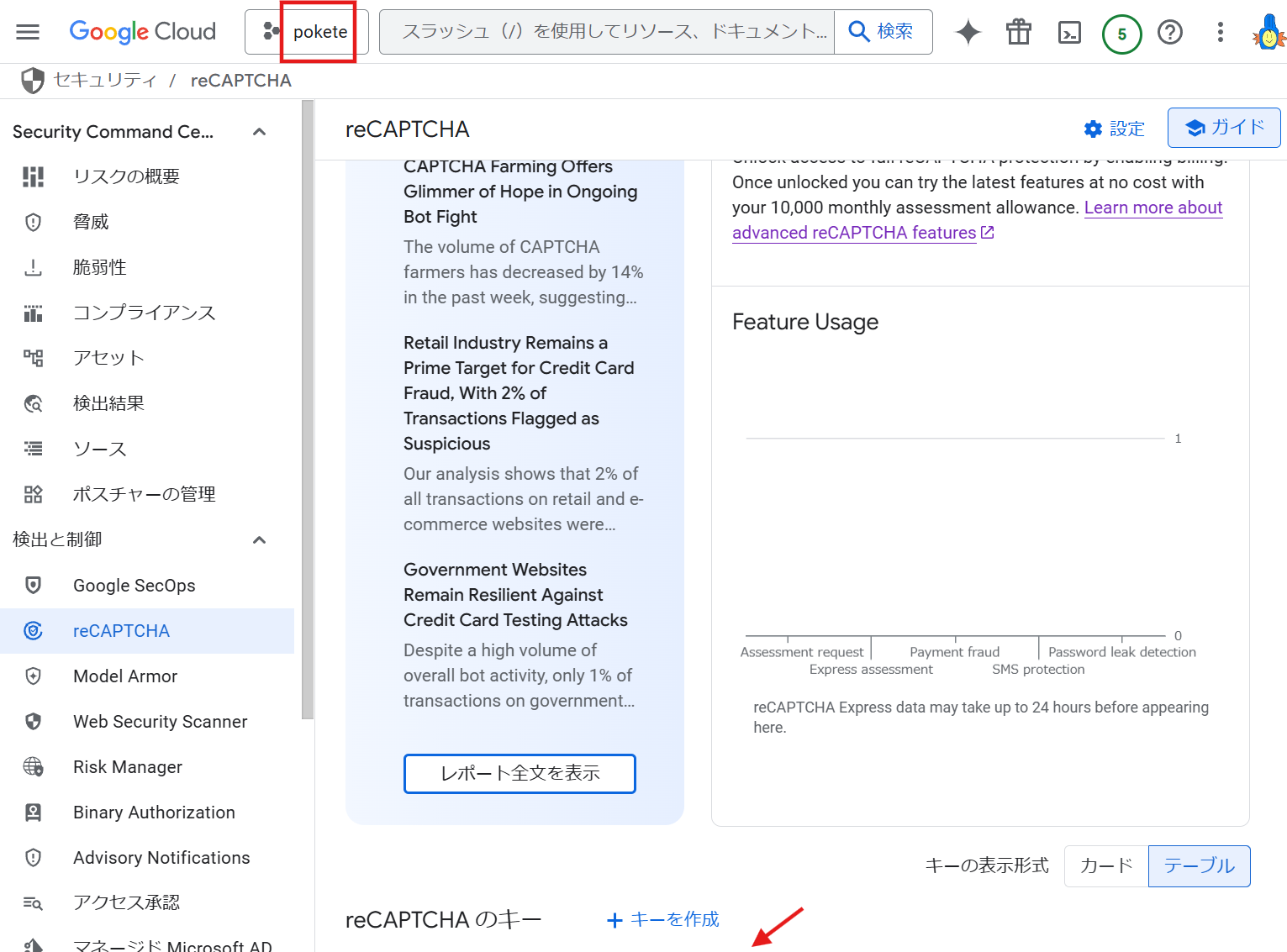1287x952 pixels.
Task: Click the 検索 search button
Action: pos(883,32)
